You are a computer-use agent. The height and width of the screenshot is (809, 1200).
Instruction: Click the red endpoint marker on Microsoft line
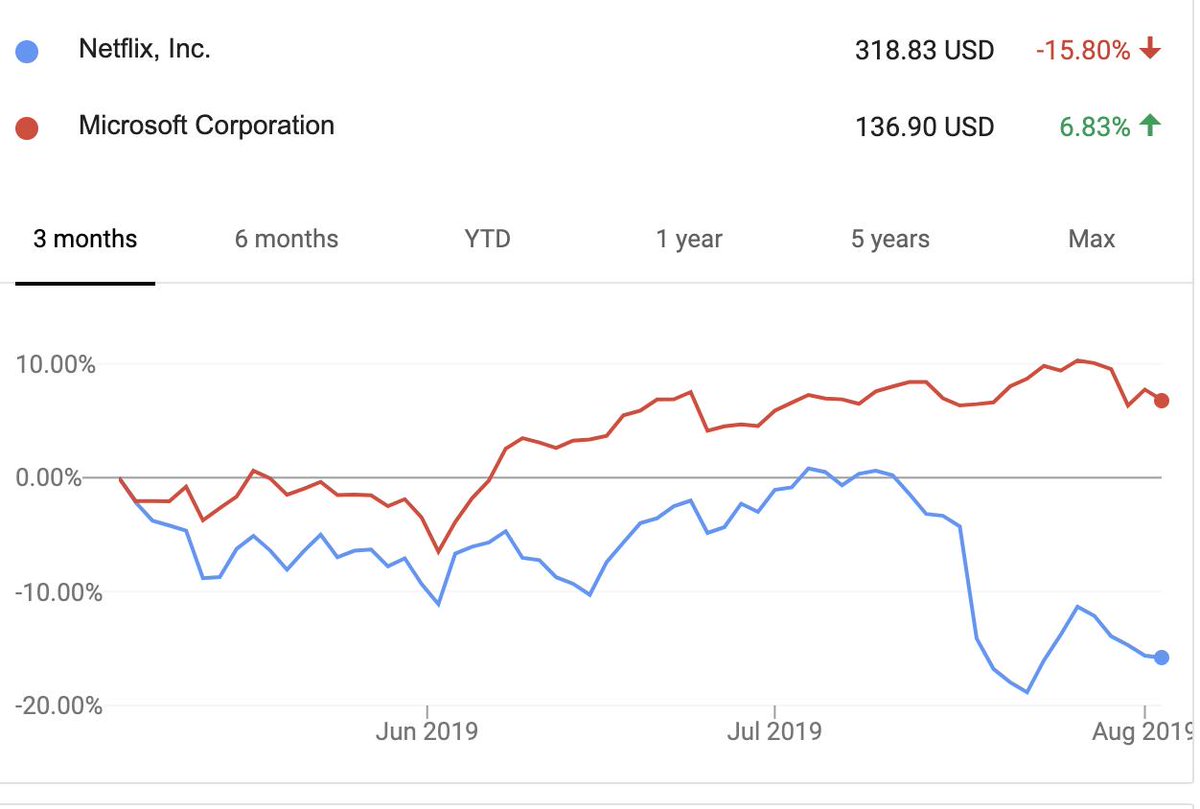(x=1161, y=401)
